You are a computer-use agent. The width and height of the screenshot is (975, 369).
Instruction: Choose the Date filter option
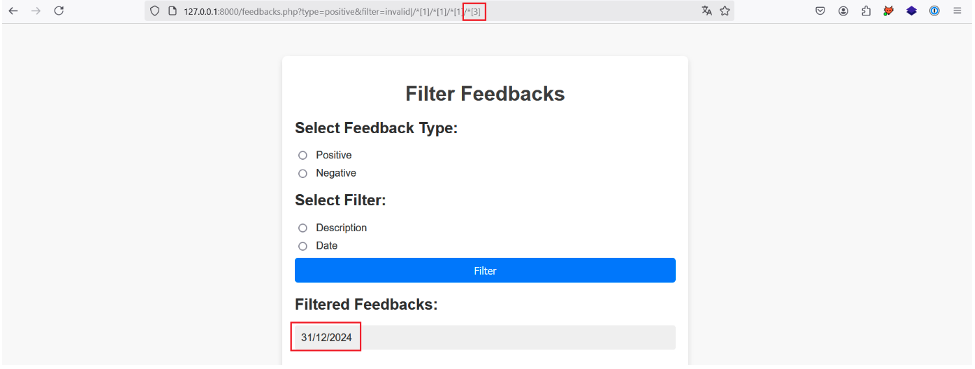pyautogui.click(x=303, y=246)
